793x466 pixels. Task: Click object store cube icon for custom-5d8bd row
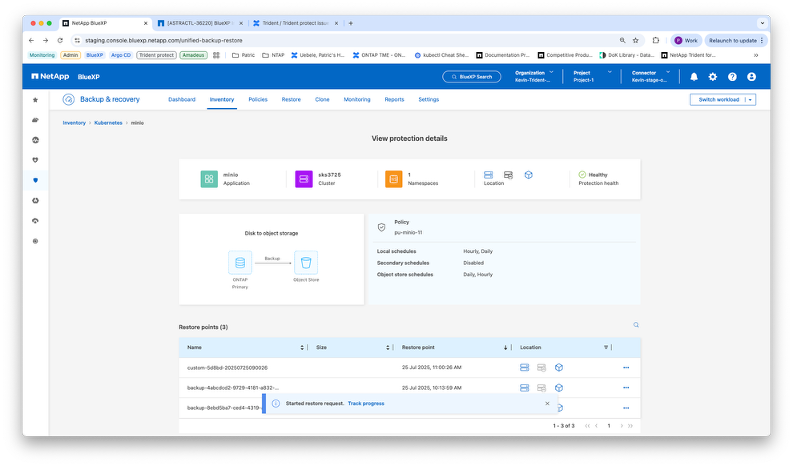[559, 367]
